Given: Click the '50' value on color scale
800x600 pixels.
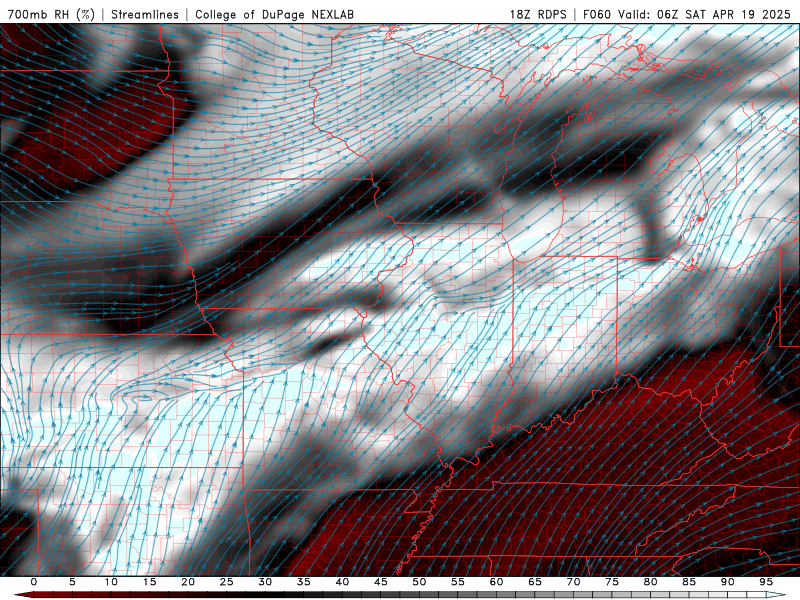Looking at the screenshot, I should tap(419, 582).
